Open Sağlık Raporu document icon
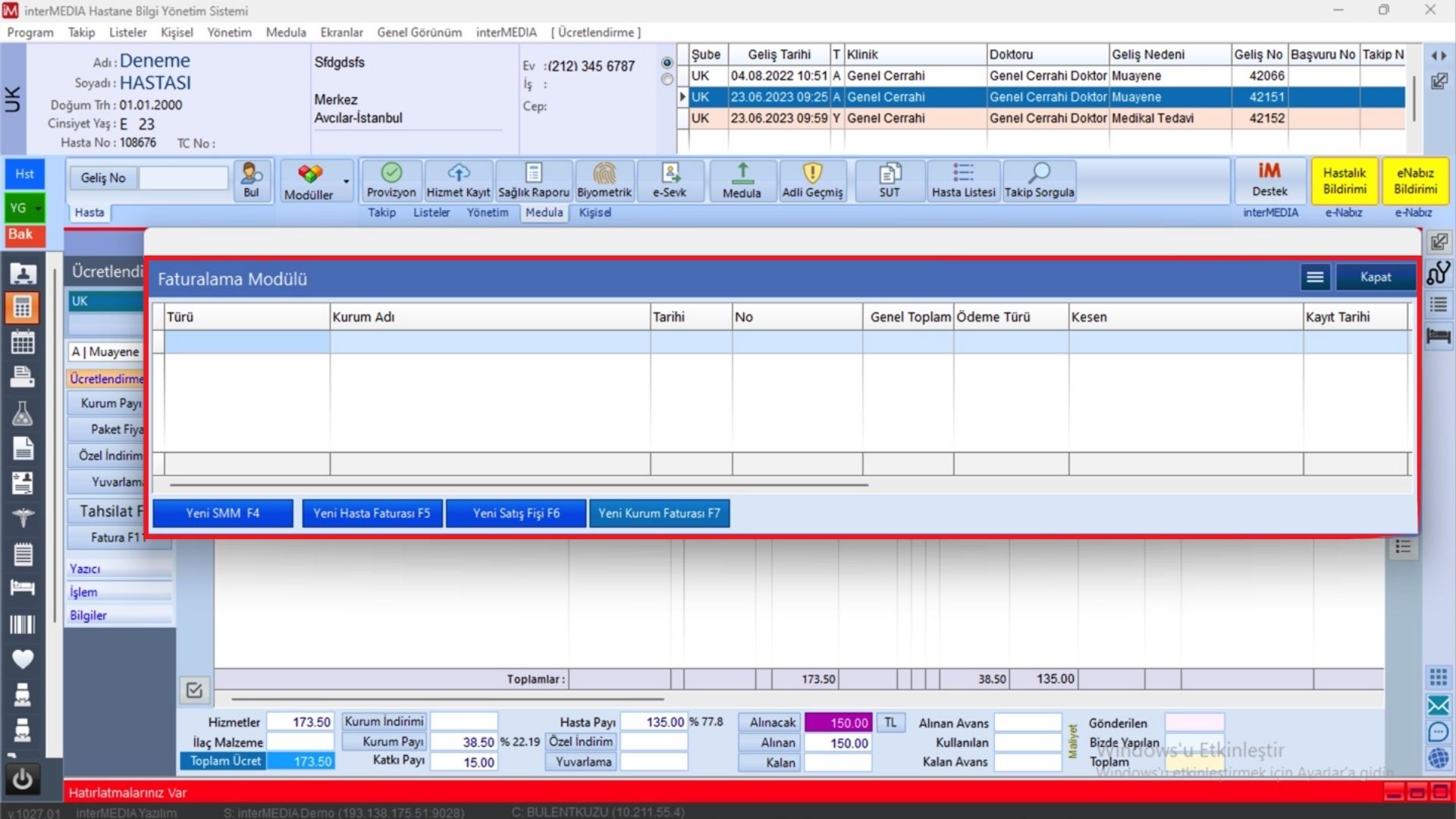 [x=533, y=174]
